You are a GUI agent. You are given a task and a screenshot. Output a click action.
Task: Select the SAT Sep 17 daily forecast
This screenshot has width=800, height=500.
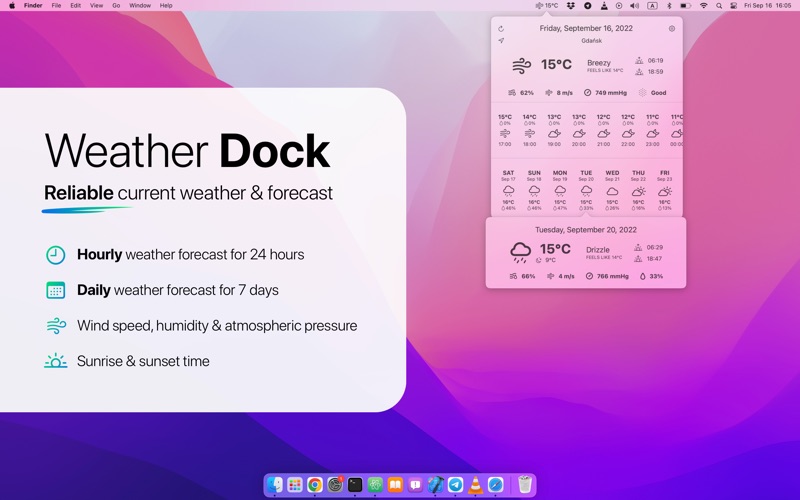[x=508, y=191]
